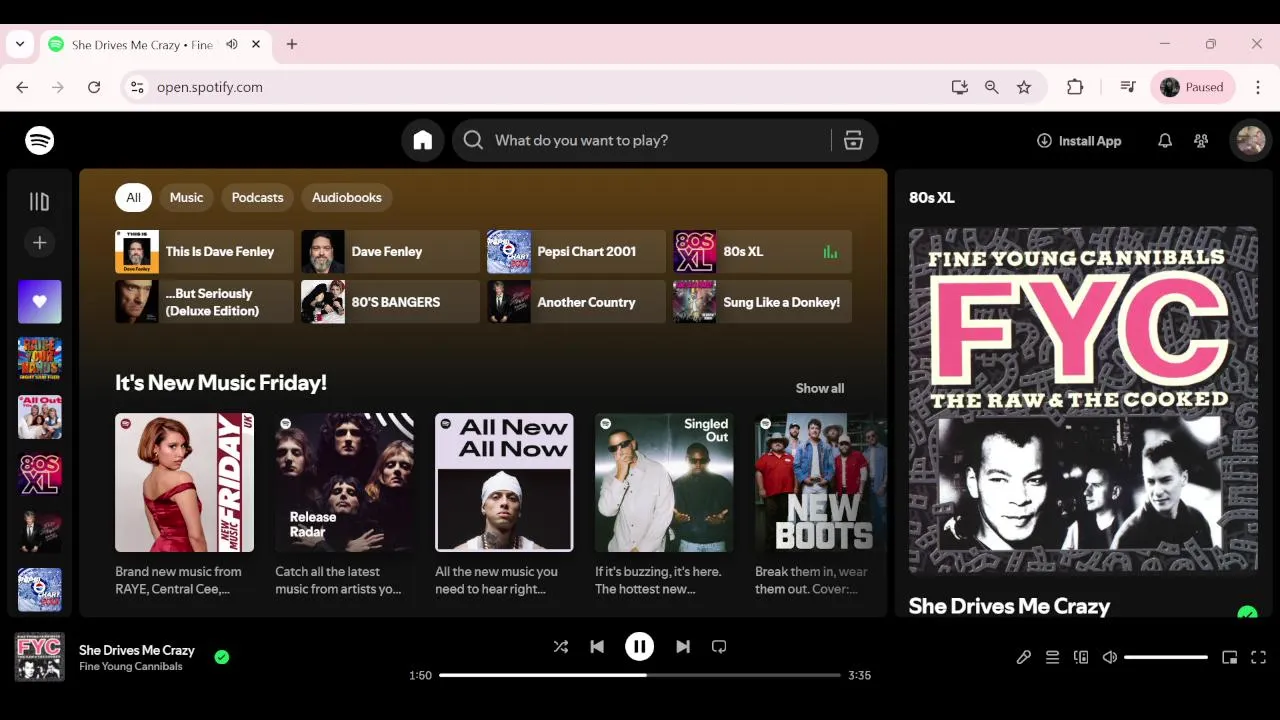The height and width of the screenshot is (720, 1280).
Task: Click Show all for New Music Friday
Action: pyautogui.click(x=820, y=388)
